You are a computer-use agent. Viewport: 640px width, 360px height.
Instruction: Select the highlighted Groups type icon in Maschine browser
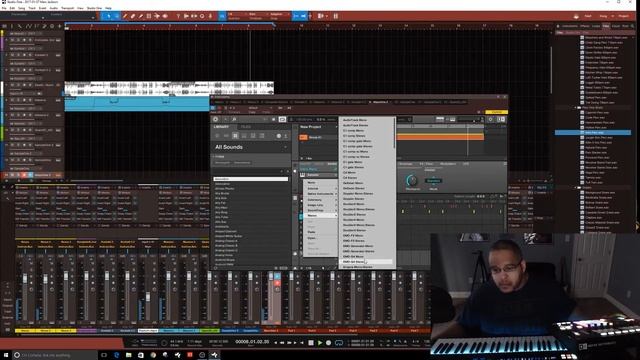pos(235,136)
